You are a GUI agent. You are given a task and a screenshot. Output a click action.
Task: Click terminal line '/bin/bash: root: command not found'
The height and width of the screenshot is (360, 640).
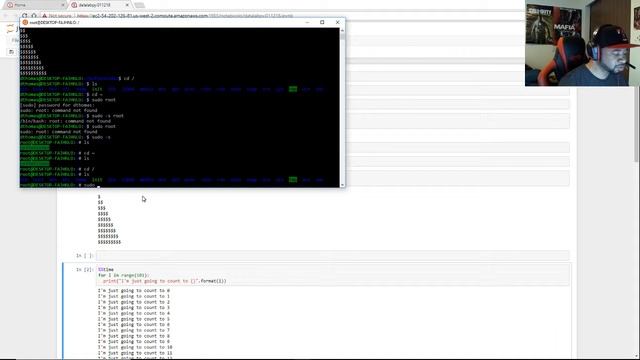[65, 121]
